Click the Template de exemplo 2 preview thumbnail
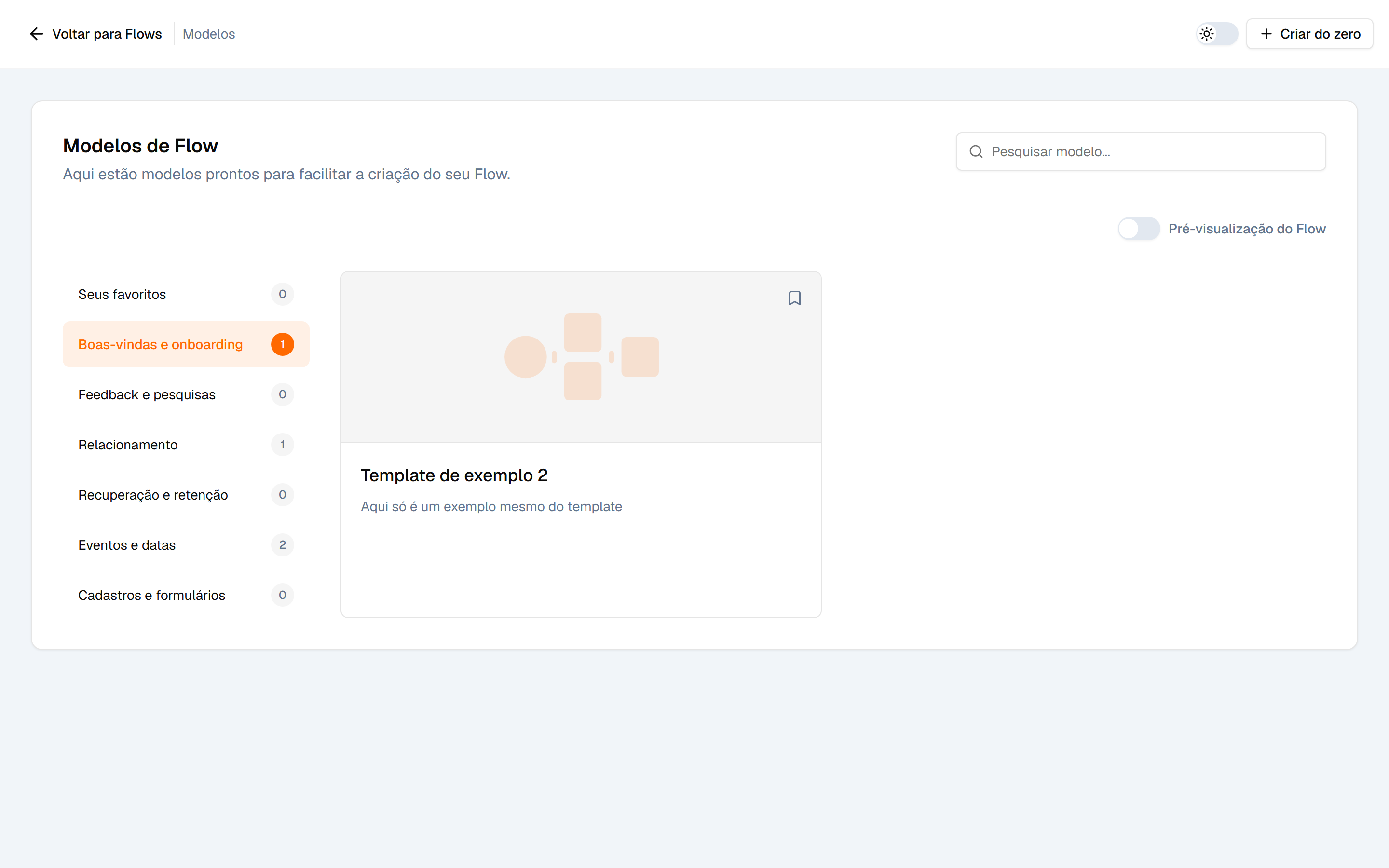The width and height of the screenshot is (1389, 868). point(581,357)
